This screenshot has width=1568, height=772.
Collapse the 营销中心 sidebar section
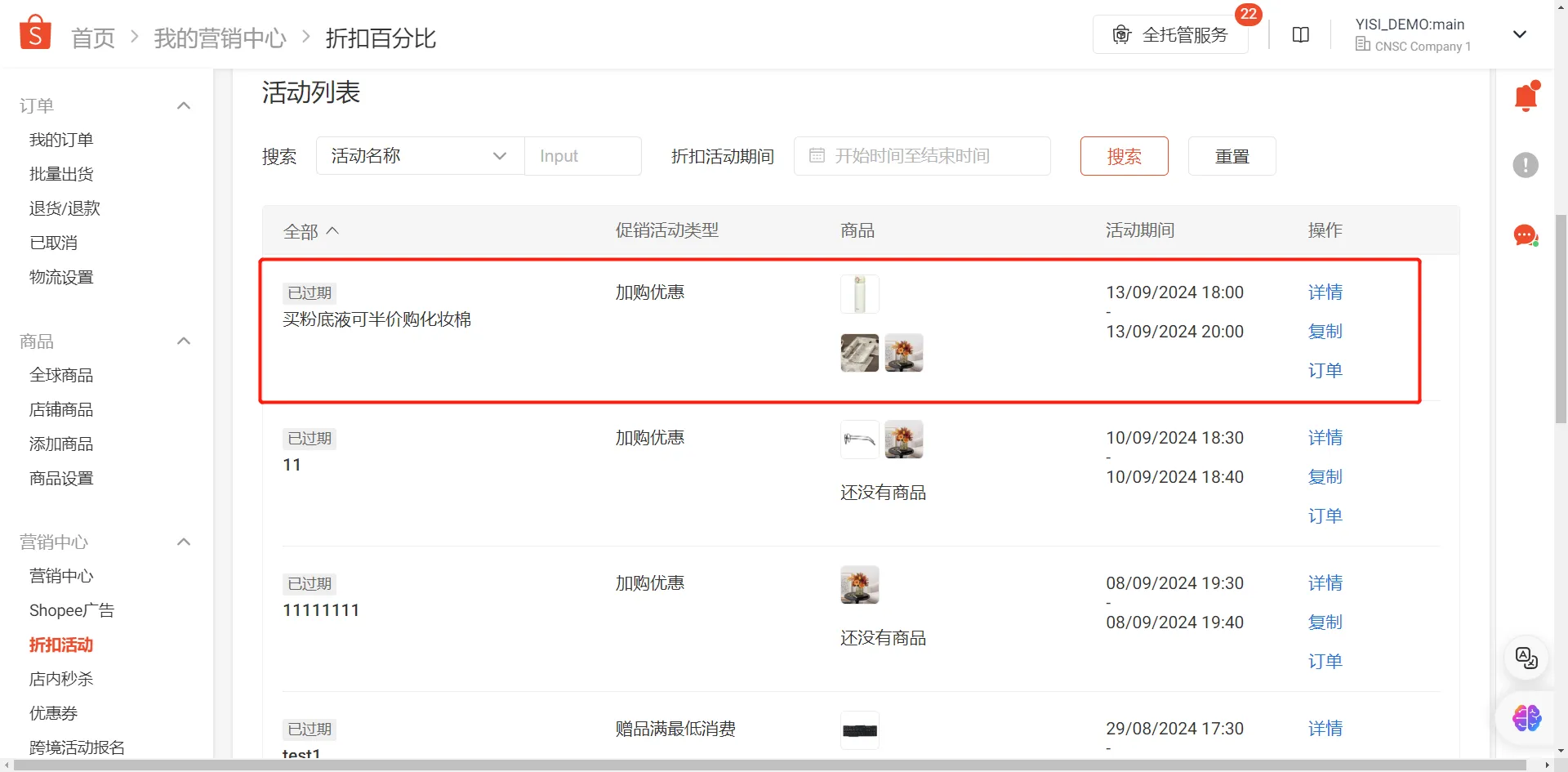[x=184, y=542]
